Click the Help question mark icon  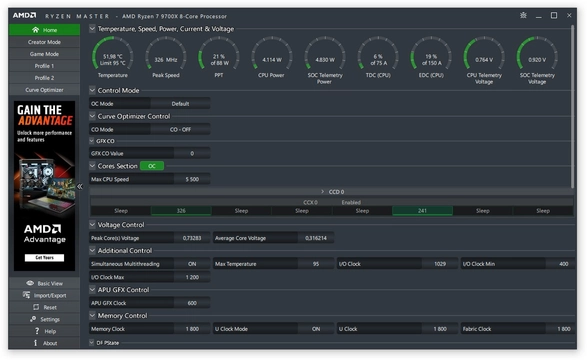coord(37,331)
